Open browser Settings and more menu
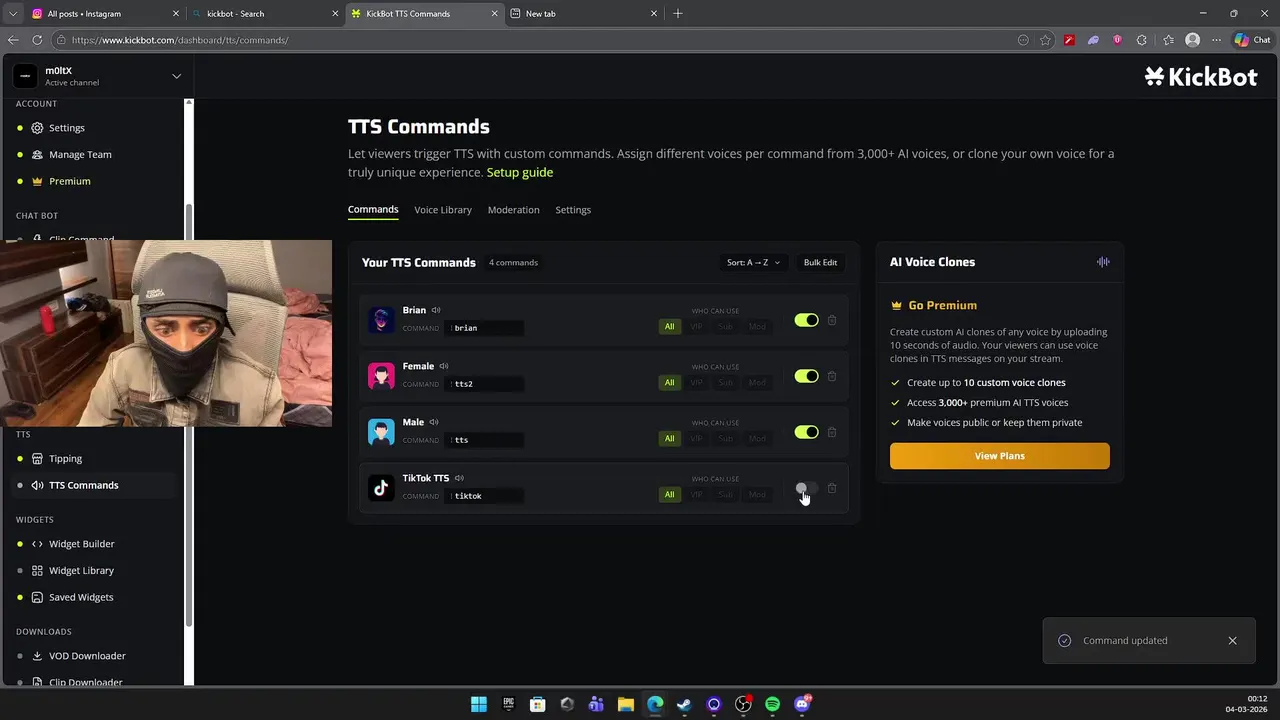1280x720 pixels. point(1217,40)
